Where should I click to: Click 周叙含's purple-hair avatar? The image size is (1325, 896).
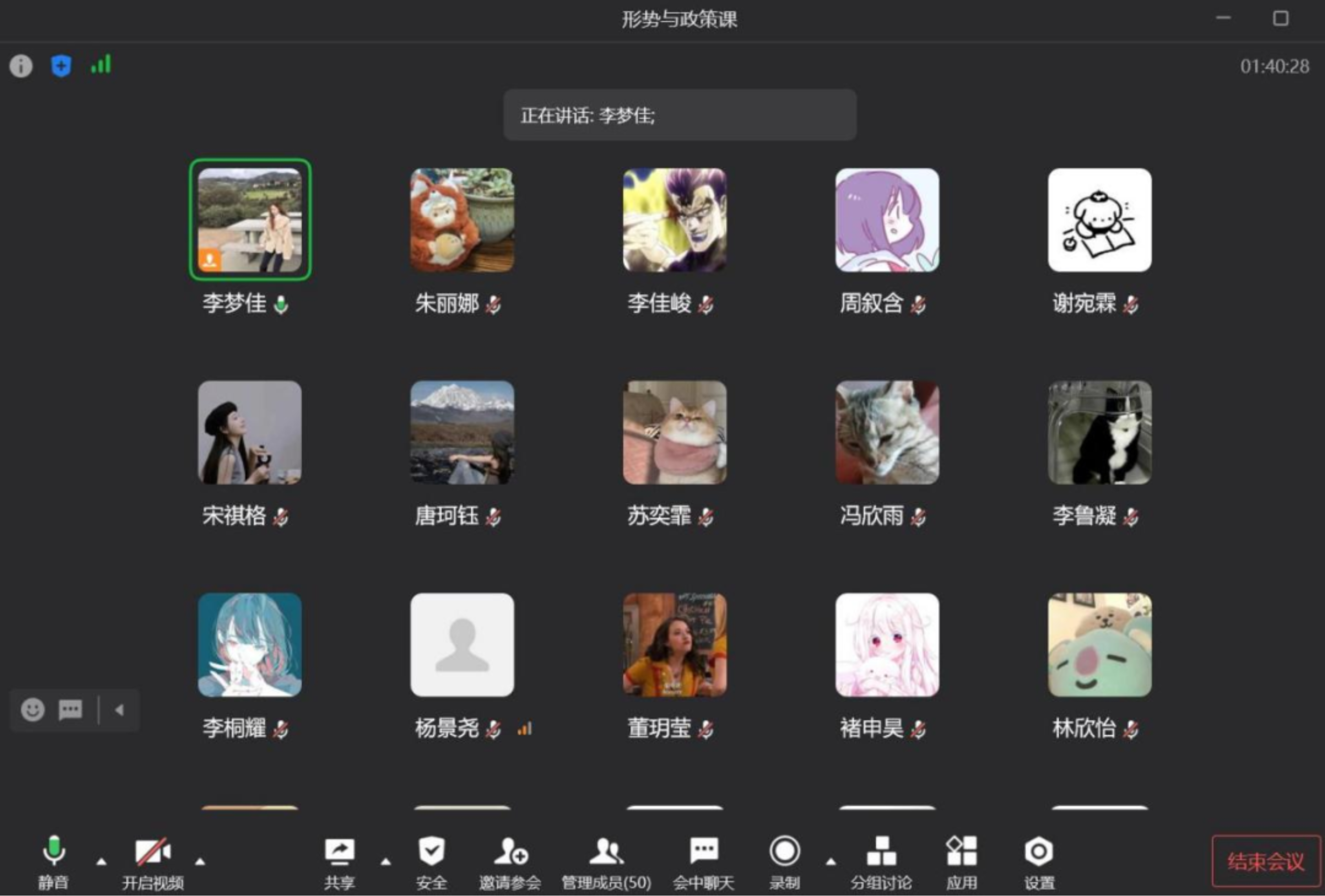click(x=888, y=219)
